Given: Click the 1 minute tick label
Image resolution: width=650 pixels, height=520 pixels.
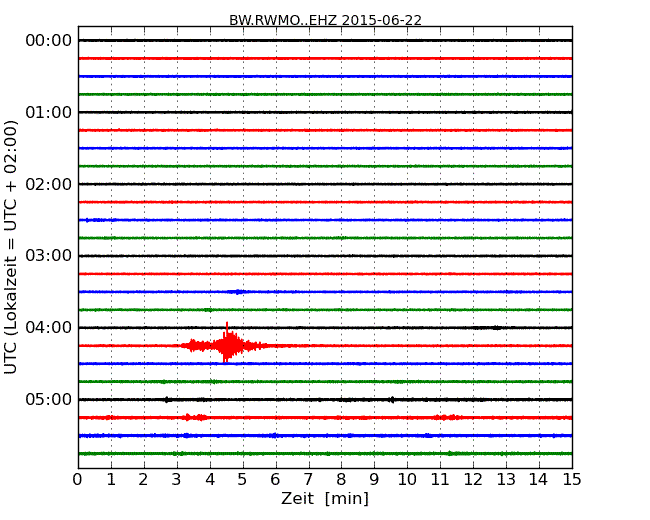Looking at the screenshot, I should pyautogui.click(x=111, y=480).
